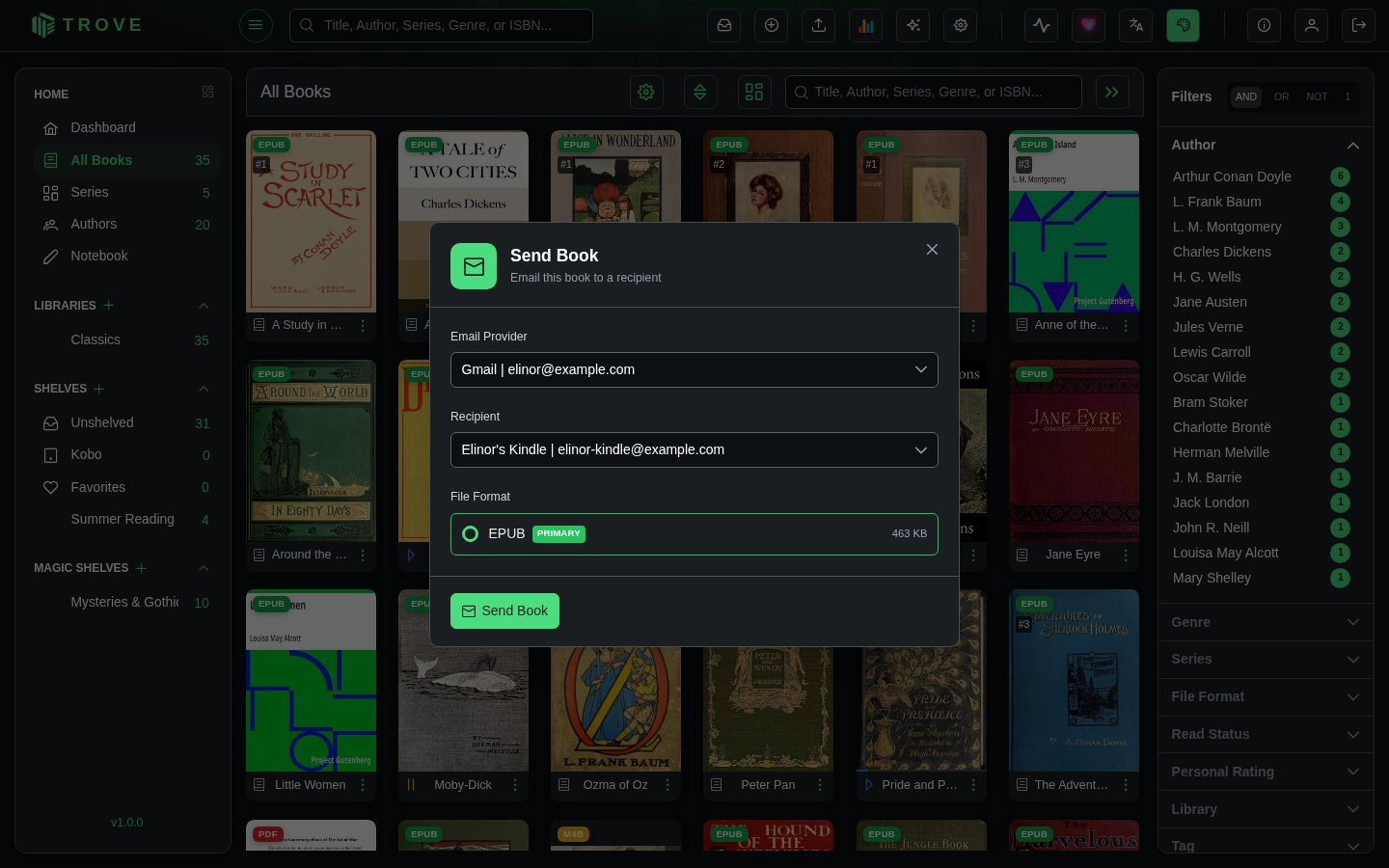1389x868 pixels.
Task: Open the top bar settings gear
Action: (961, 25)
